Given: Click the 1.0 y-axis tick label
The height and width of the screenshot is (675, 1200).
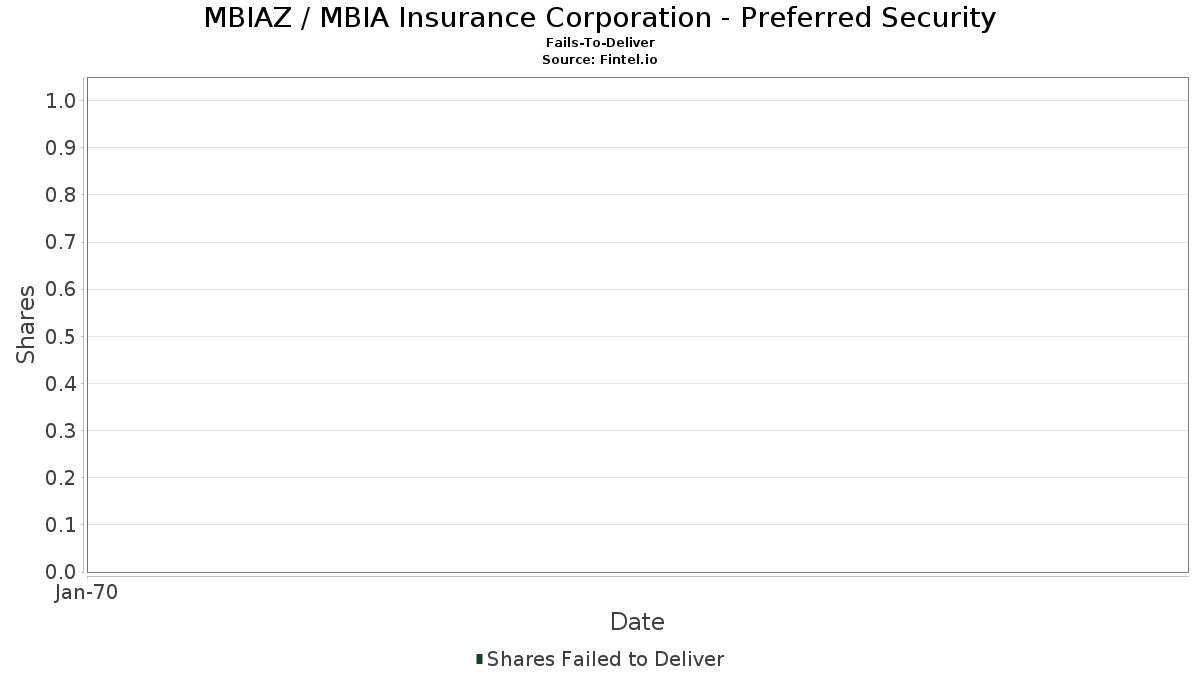Looking at the screenshot, I should (61, 100).
